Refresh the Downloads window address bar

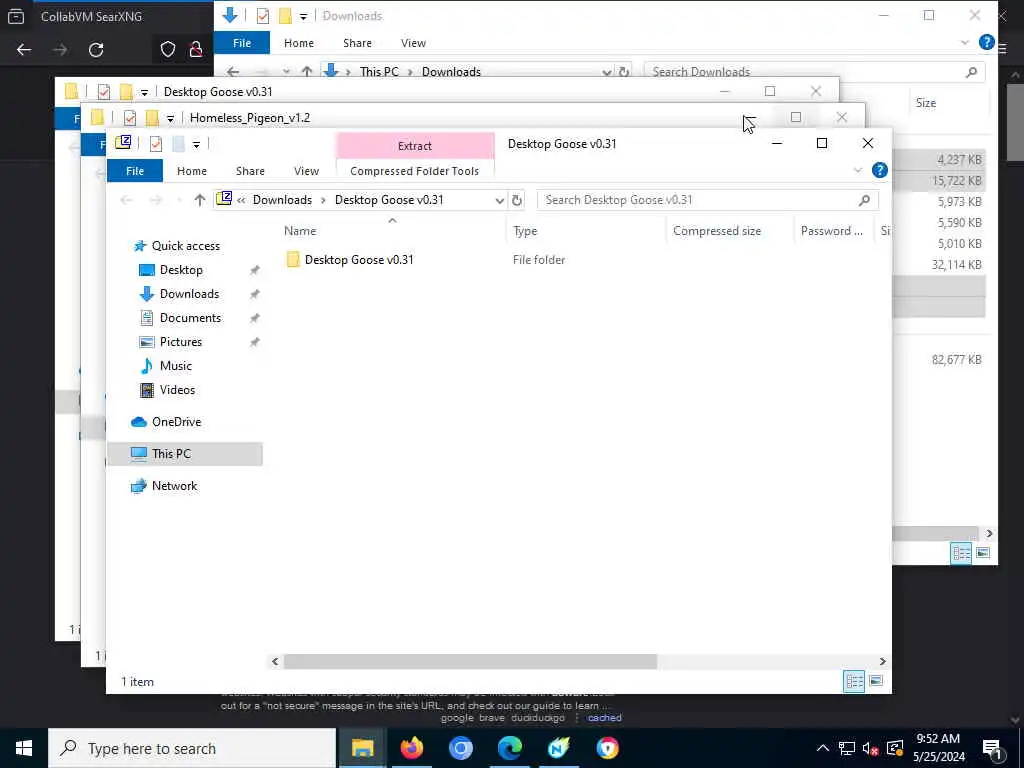(624, 72)
